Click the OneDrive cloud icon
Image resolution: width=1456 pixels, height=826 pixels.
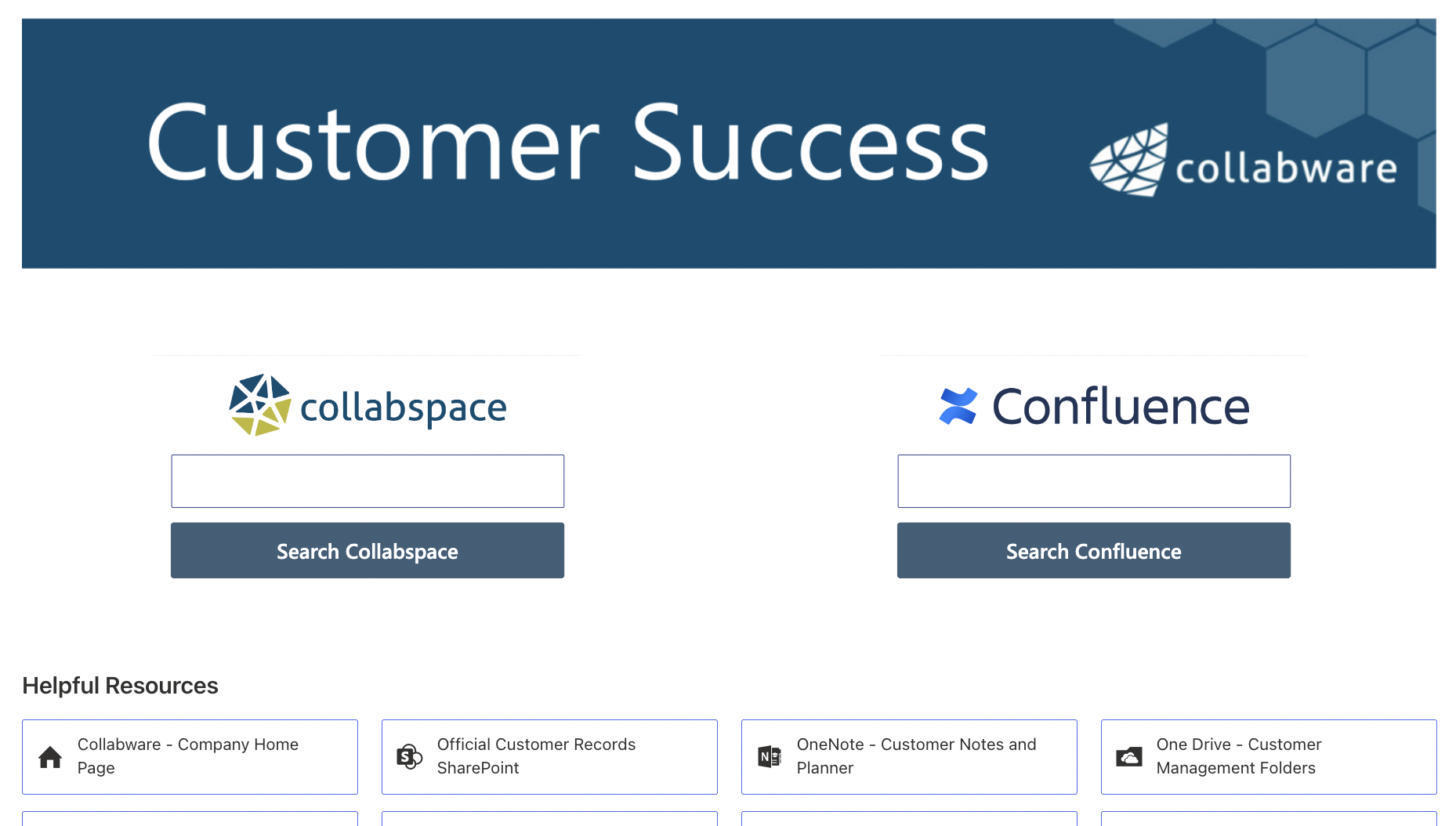click(x=1129, y=756)
